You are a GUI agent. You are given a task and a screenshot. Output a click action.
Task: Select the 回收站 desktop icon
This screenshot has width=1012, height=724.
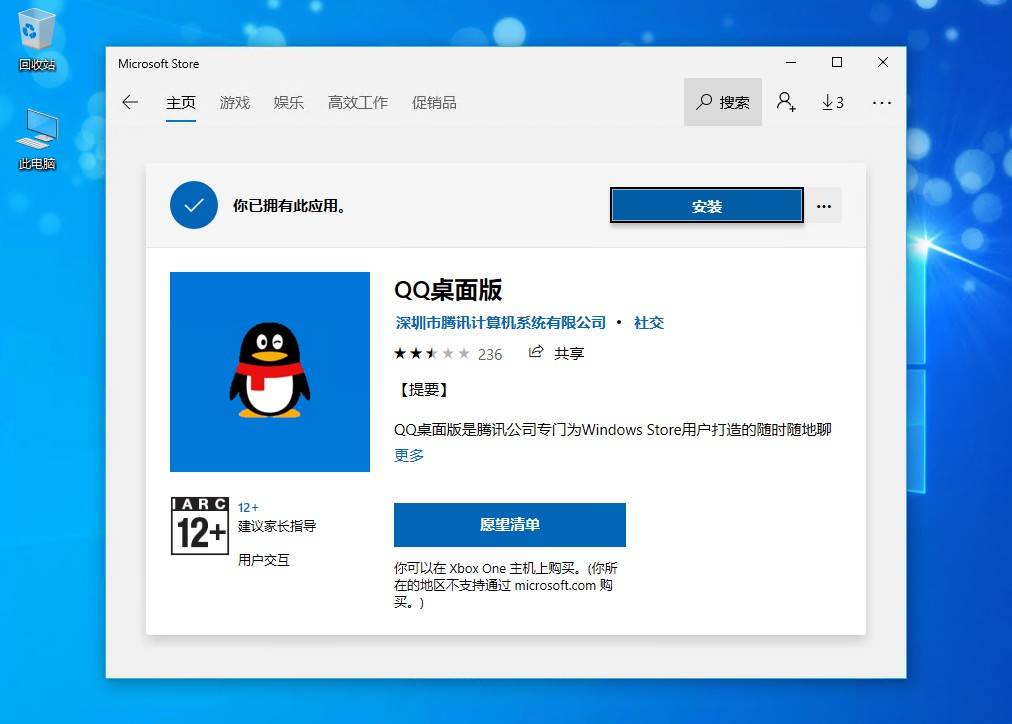click(37, 40)
